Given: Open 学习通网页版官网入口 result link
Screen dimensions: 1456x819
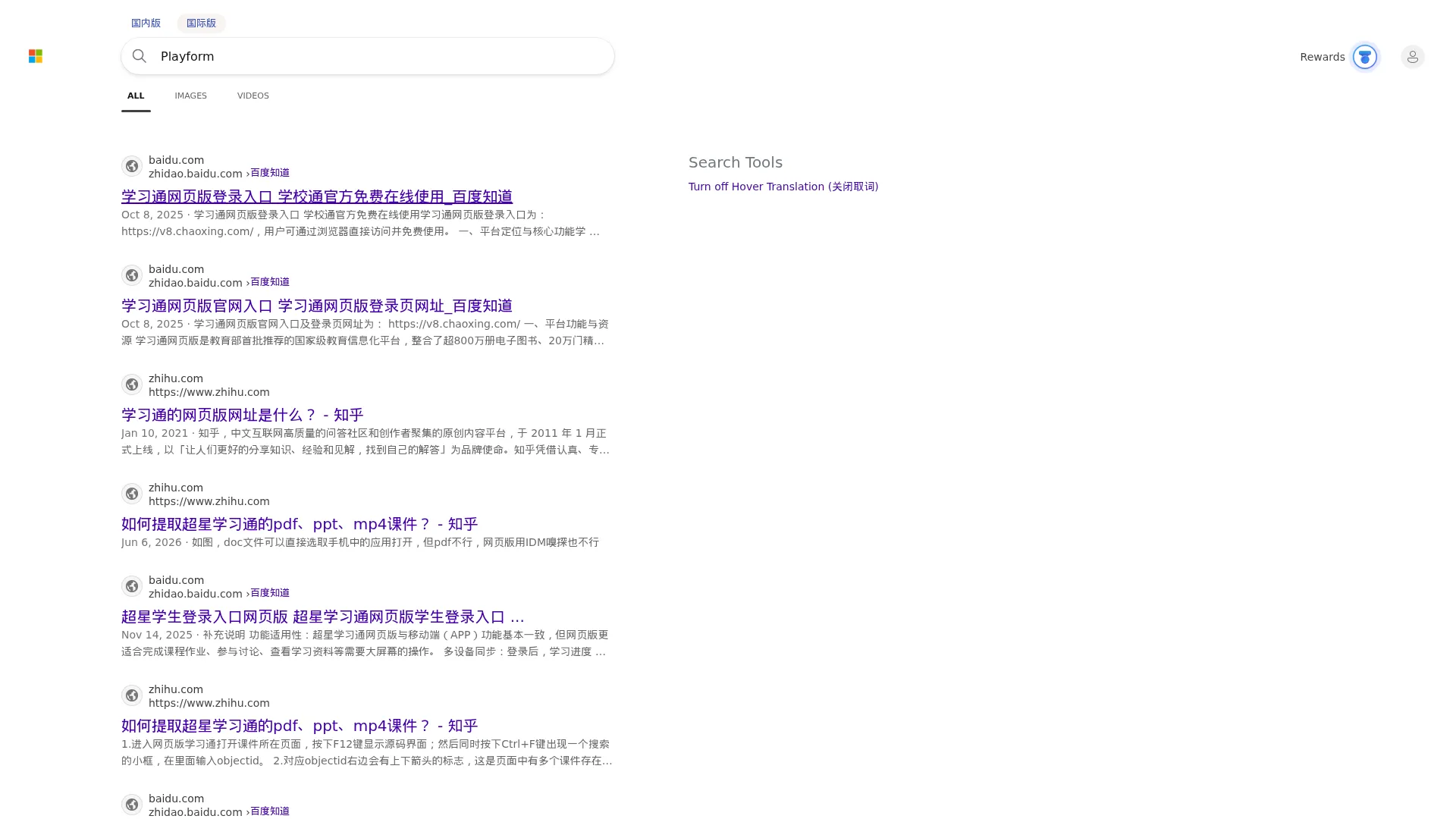Looking at the screenshot, I should click(x=317, y=306).
